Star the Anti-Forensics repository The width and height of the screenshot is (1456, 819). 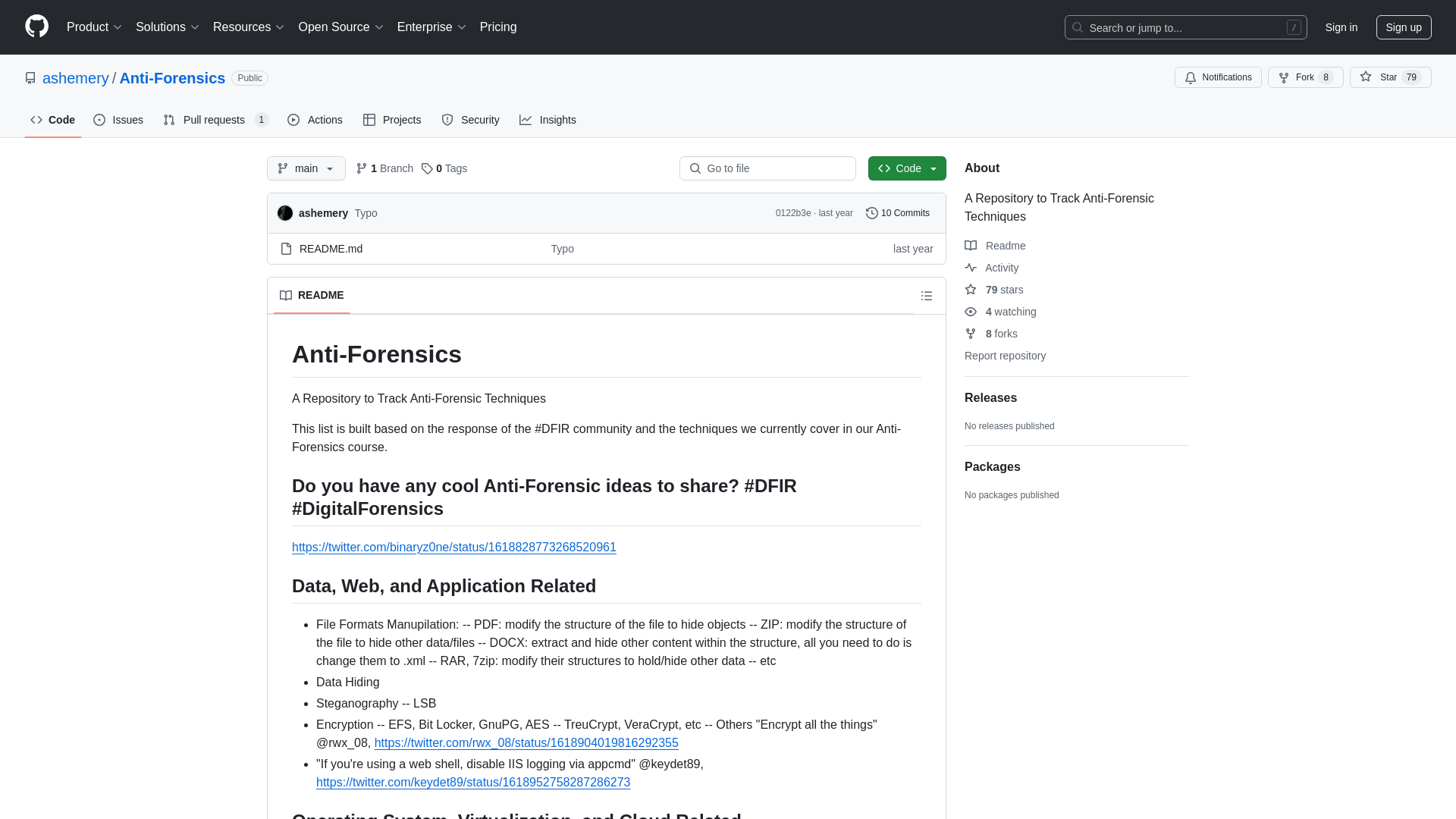click(x=1390, y=77)
